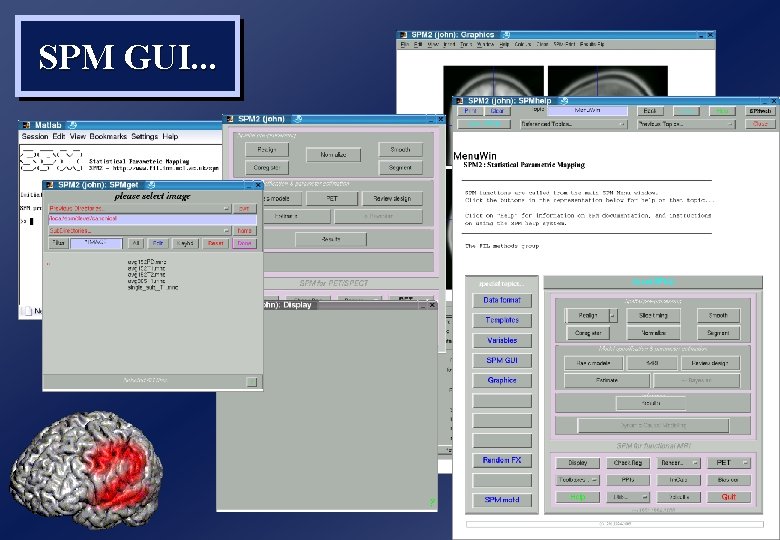Click the Print button in SPMhelp
The height and width of the screenshot is (540, 780).
[x=470, y=111]
